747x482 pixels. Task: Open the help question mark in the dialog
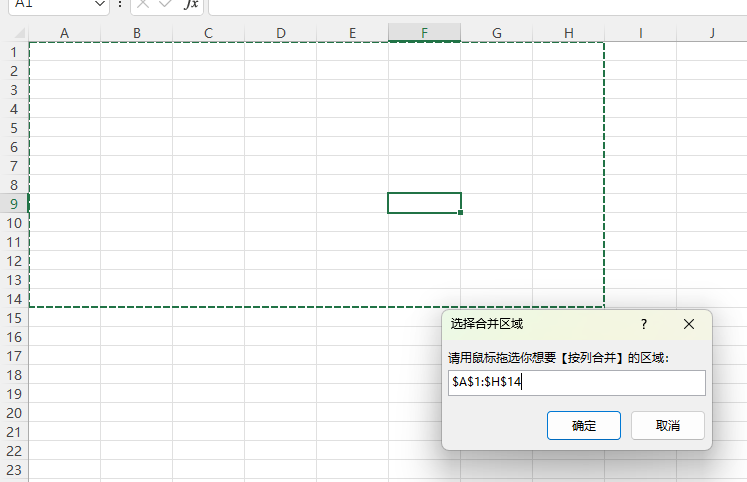coord(644,324)
